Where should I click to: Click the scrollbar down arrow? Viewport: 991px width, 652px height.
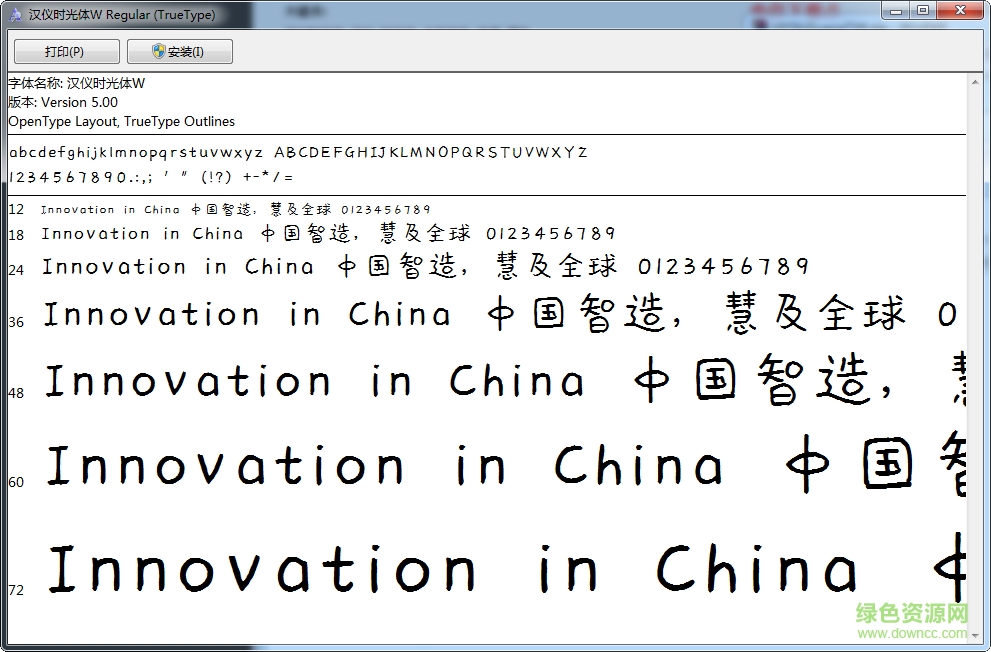click(974, 636)
